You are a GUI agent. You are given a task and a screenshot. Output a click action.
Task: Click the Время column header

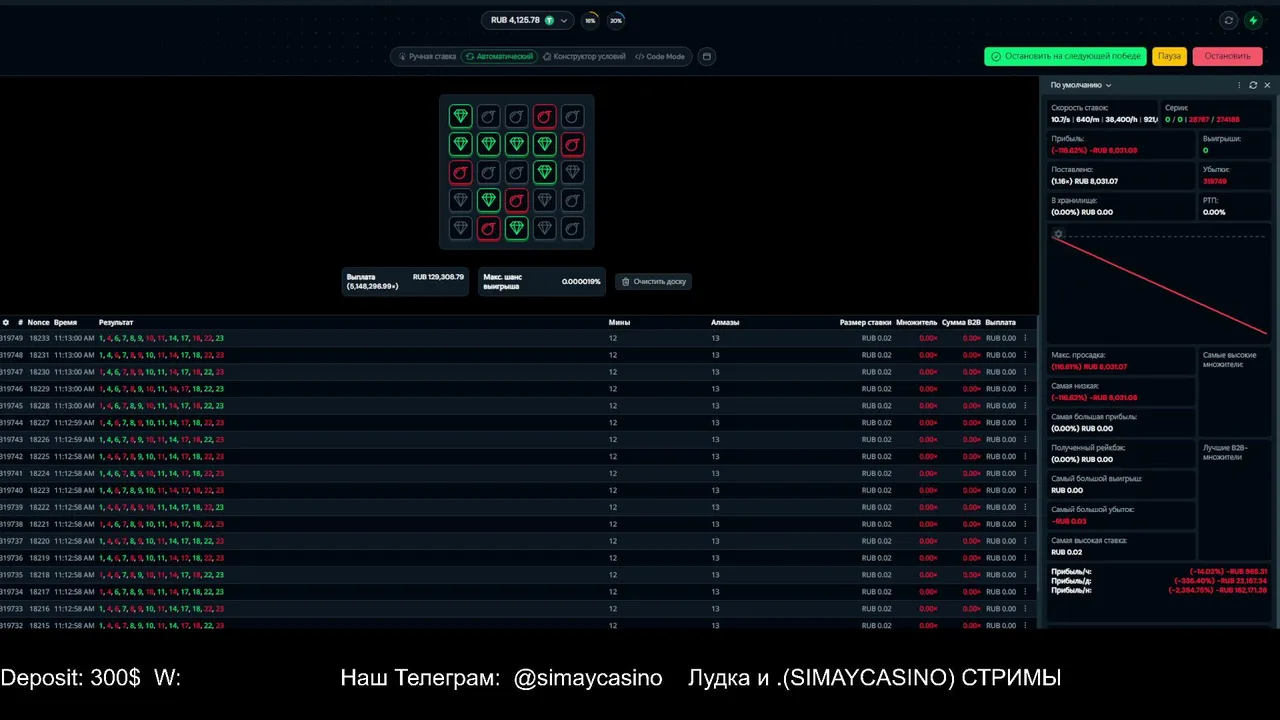(65, 322)
